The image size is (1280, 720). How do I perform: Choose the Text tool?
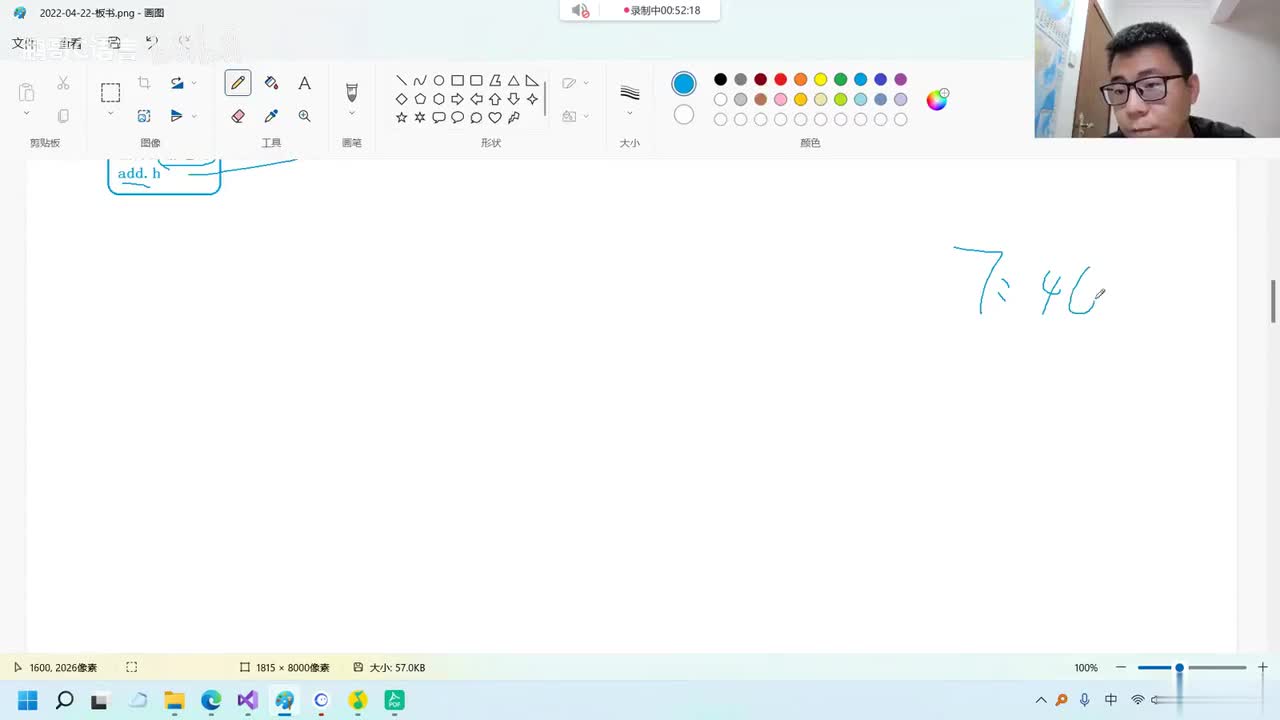(305, 83)
